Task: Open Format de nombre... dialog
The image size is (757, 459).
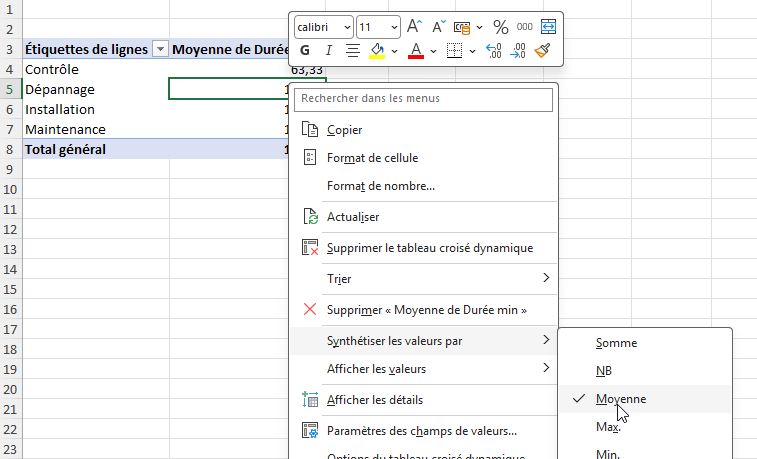Action: [423, 186]
